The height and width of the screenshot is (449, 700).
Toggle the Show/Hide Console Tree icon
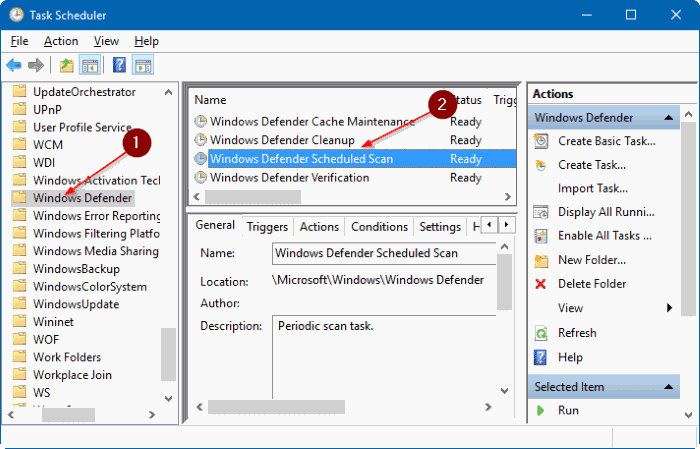90,66
